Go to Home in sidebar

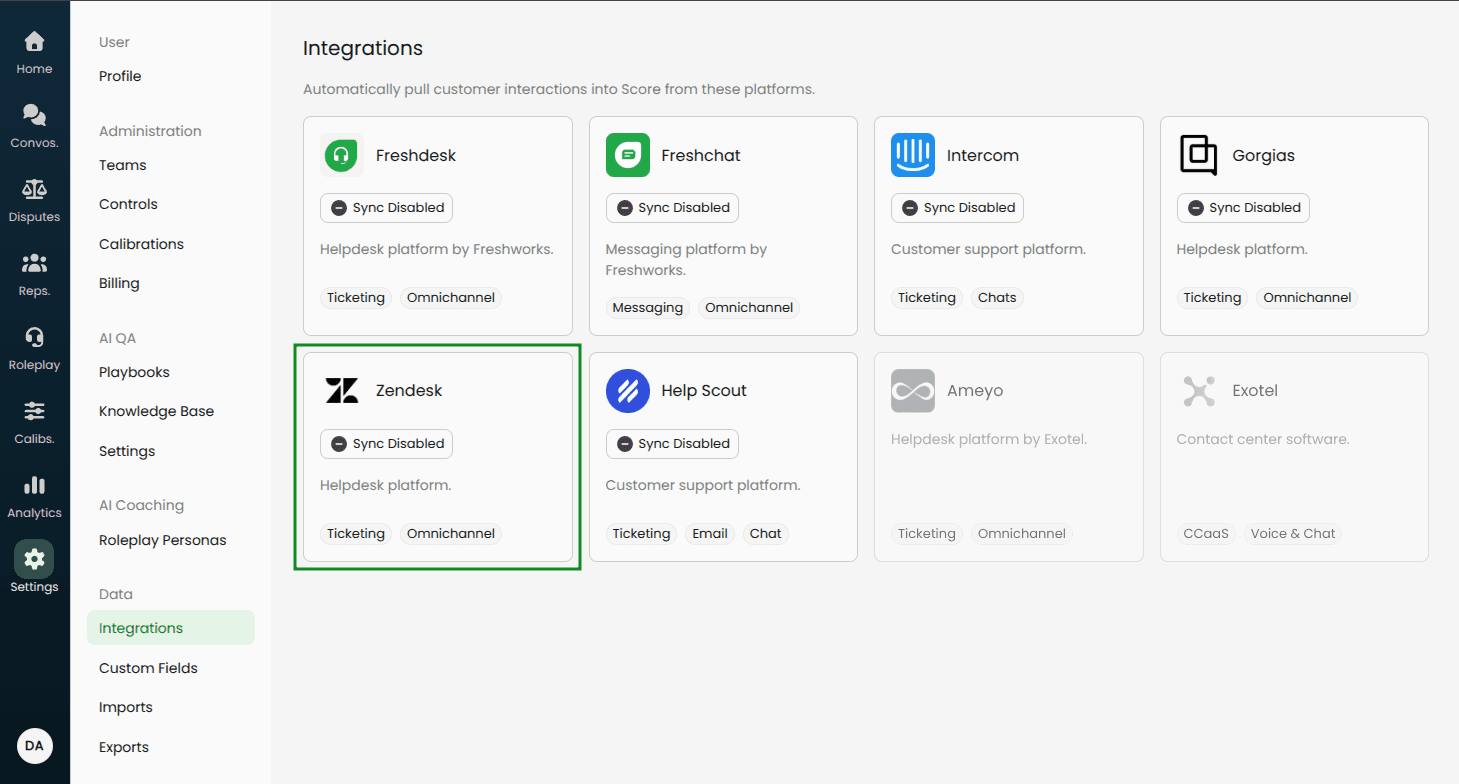(x=34, y=53)
